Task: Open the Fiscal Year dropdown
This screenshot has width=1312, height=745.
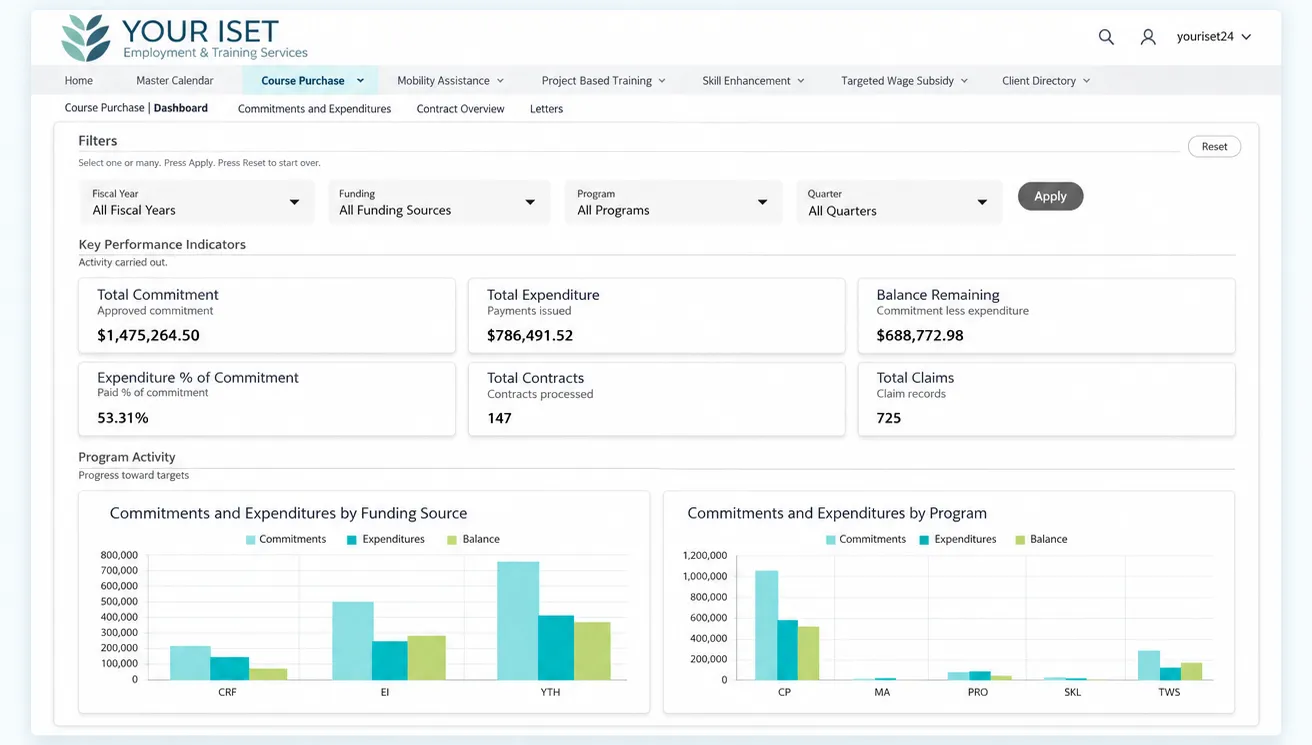Action: [x=197, y=202]
